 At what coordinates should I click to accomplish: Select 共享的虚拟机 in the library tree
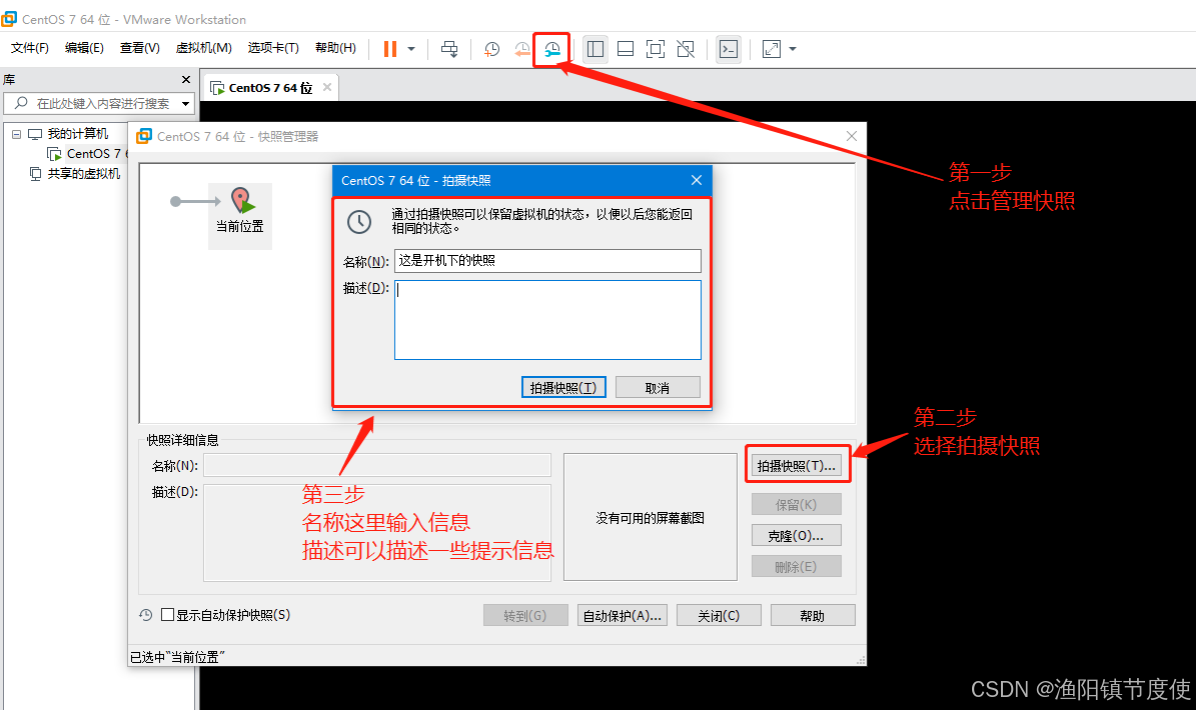coord(84,174)
